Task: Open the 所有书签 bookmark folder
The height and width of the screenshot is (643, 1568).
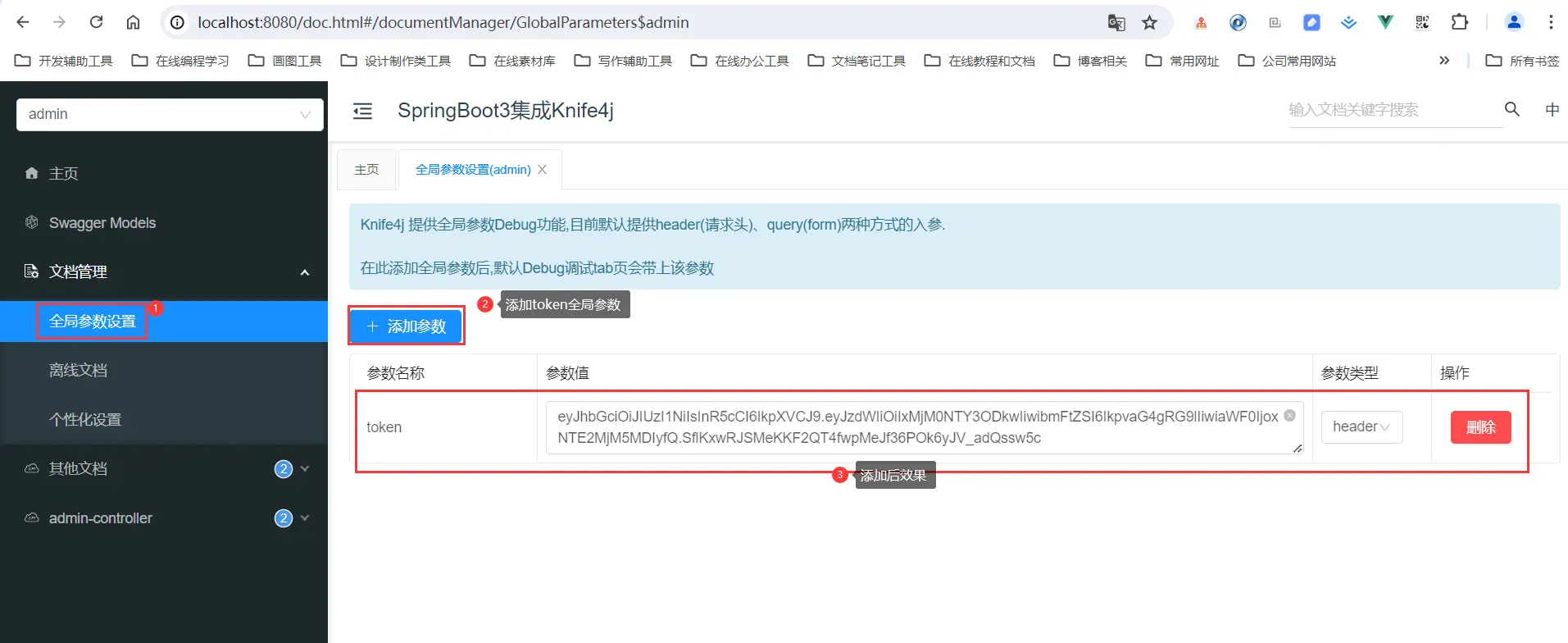Action: tap(1522, 61)
